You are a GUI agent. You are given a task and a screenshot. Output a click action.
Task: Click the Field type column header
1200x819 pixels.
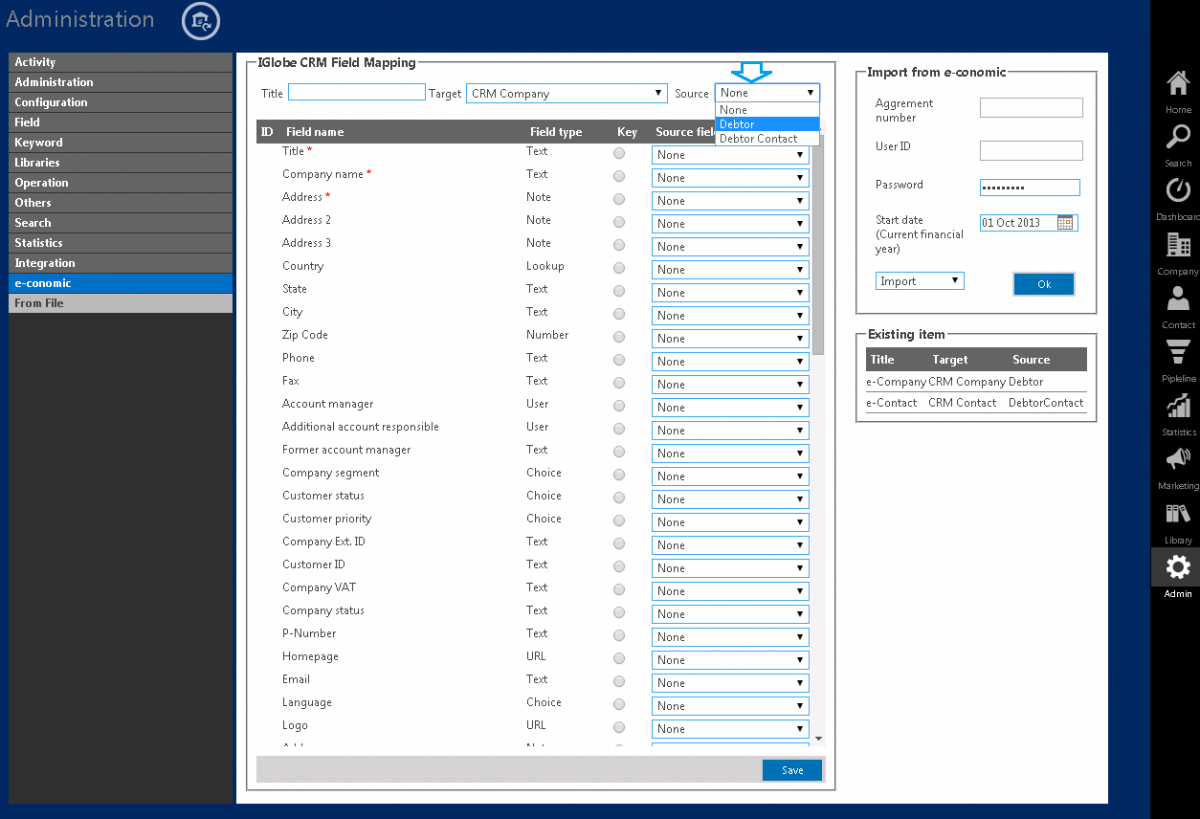point(556,132)
